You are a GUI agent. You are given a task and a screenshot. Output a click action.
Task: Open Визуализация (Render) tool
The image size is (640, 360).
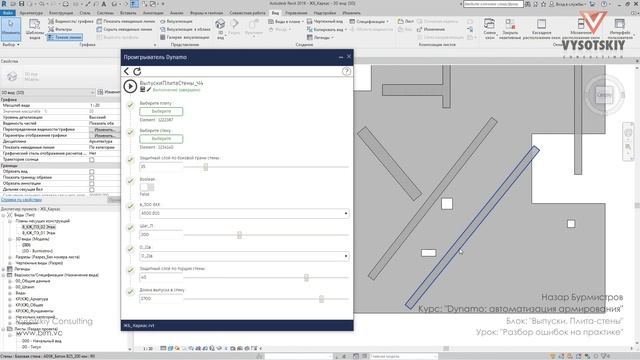(176, 21)
